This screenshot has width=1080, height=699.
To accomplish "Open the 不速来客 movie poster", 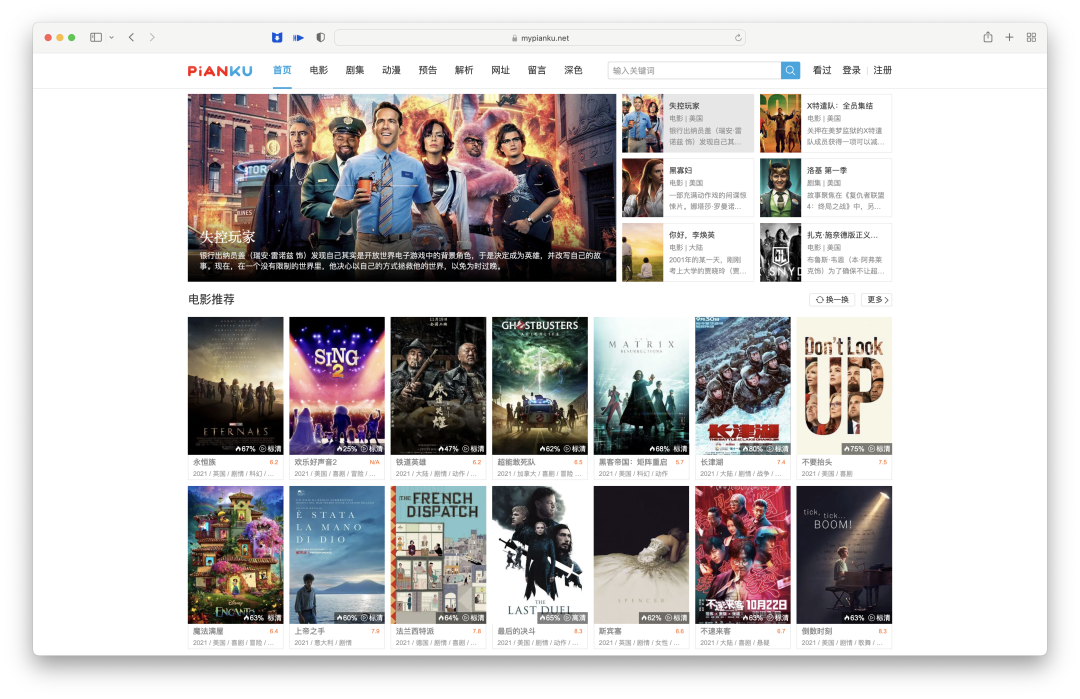I will click(x=742, y=554).
